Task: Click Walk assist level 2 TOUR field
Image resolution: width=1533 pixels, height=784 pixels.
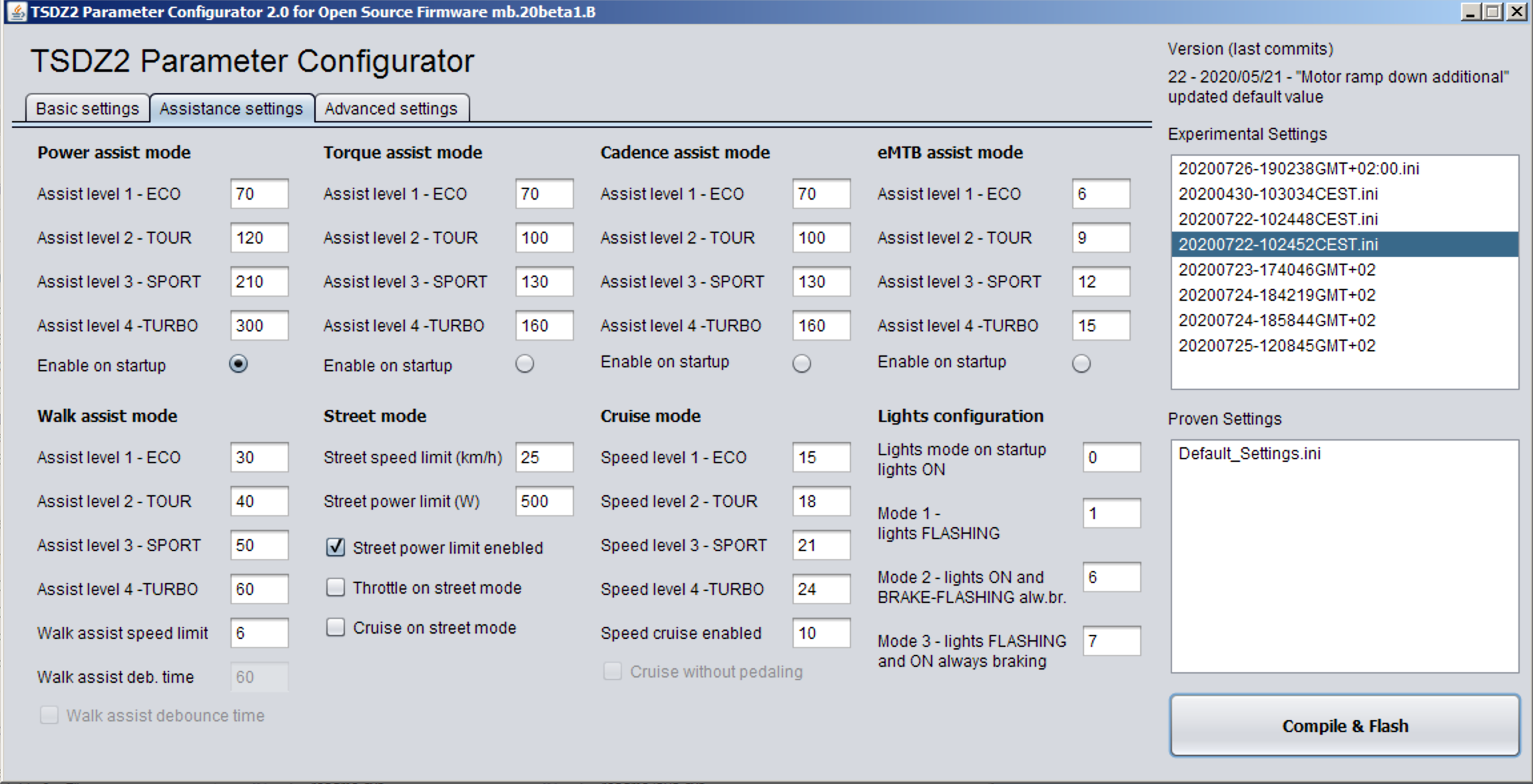Action: tap(260, 501)
